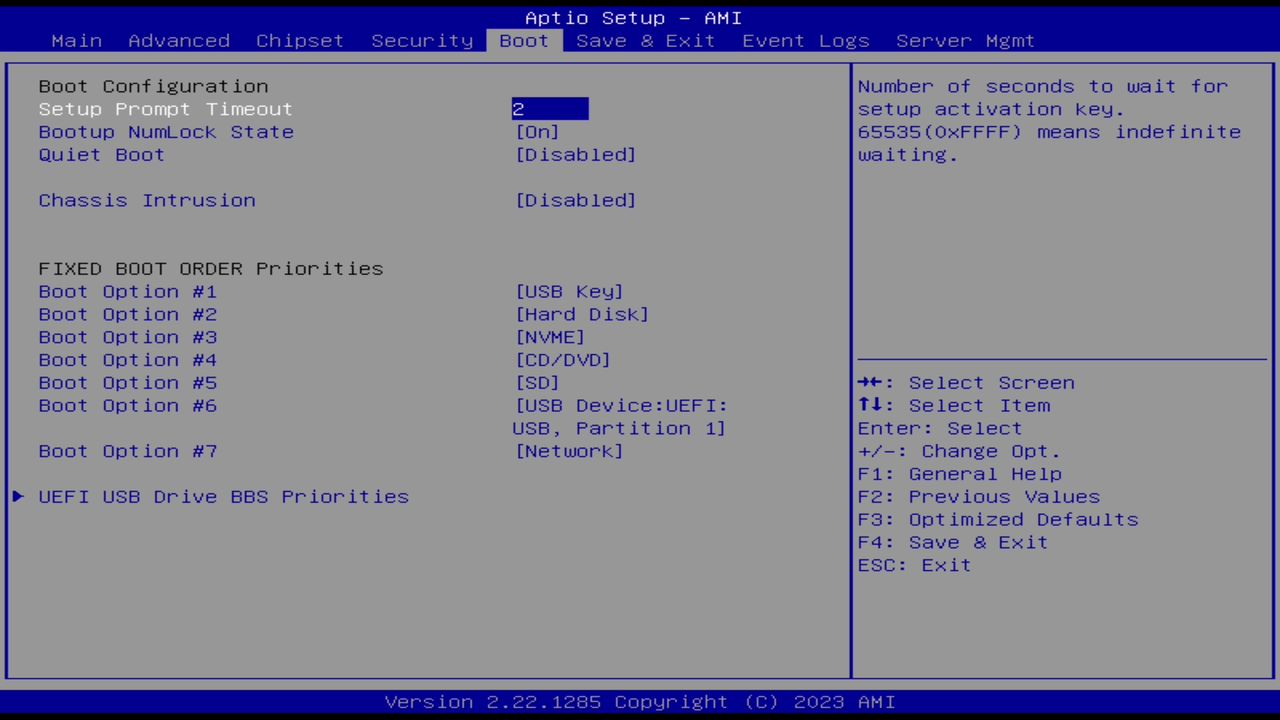
Task: Open Boot Option #7 [Network] dropdown
Action: click(x=569, y=451)
